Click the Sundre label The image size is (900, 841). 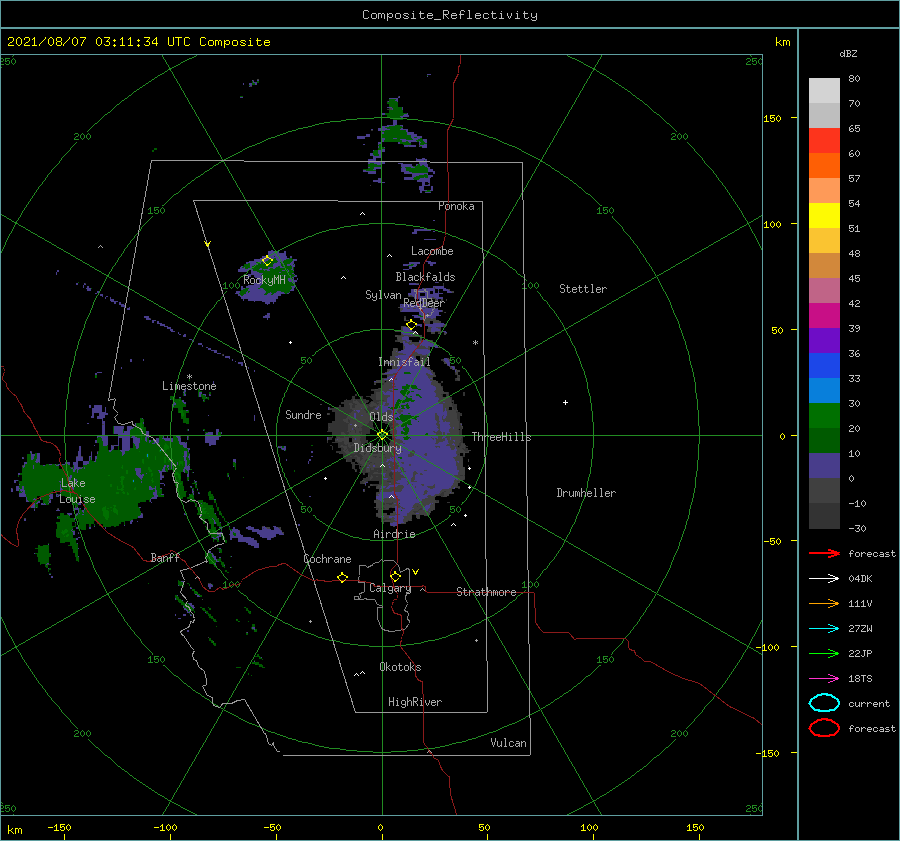[303, 414]
